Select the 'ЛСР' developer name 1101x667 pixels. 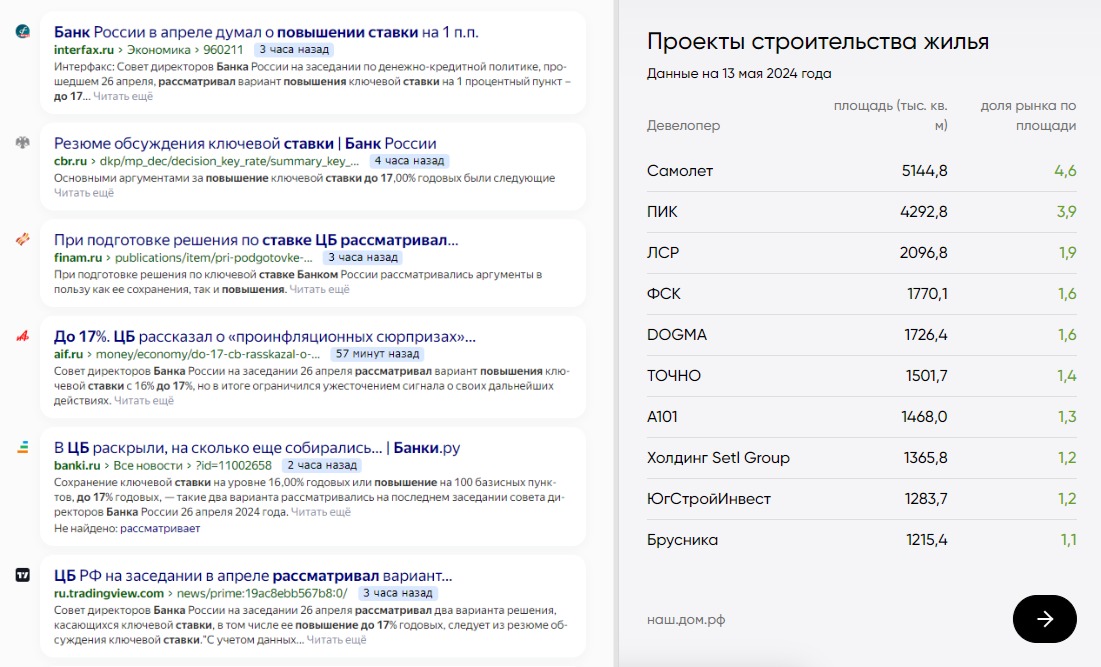click(x=663, y=253)
